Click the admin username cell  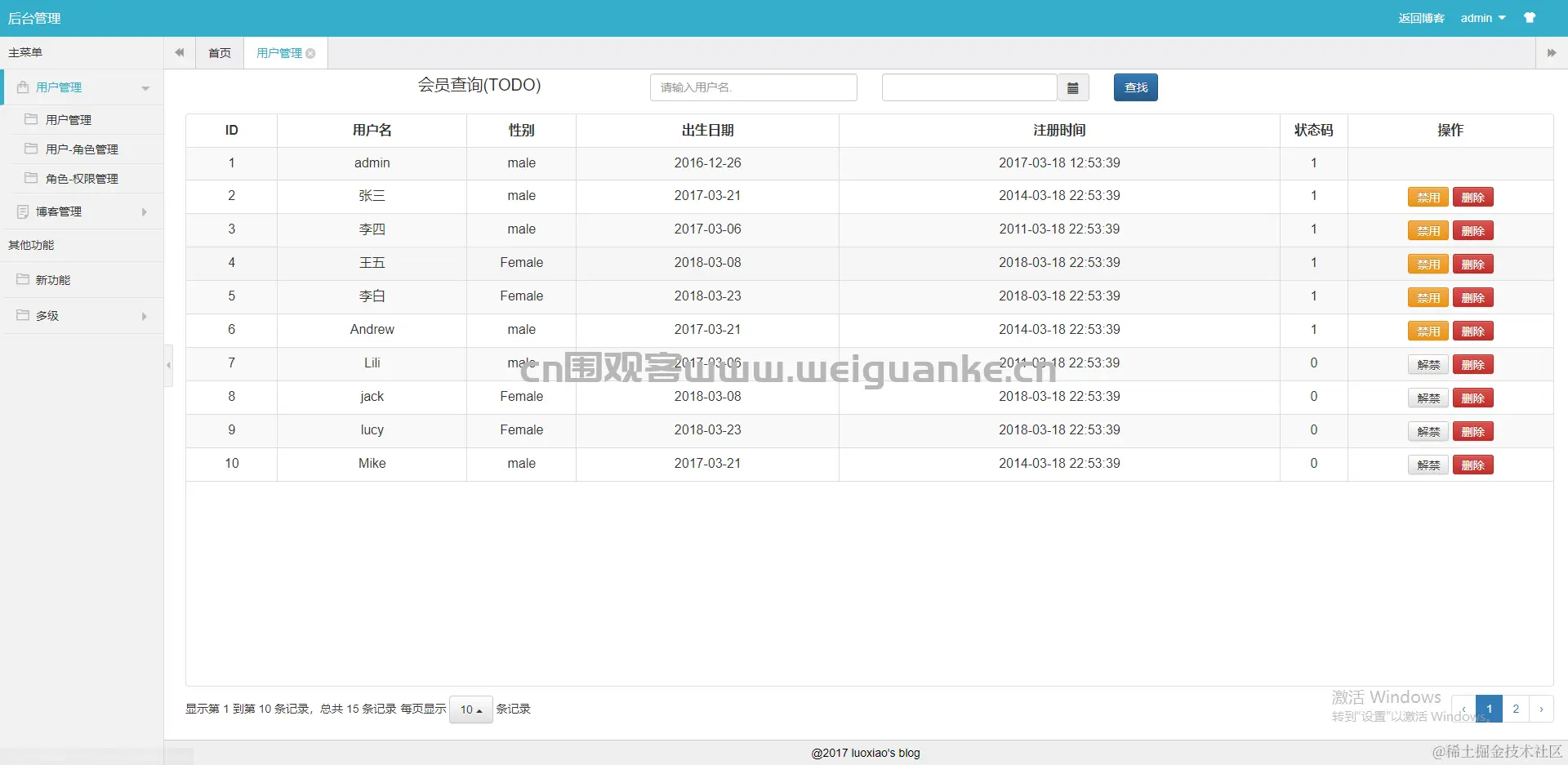click(x=372, y=163)
